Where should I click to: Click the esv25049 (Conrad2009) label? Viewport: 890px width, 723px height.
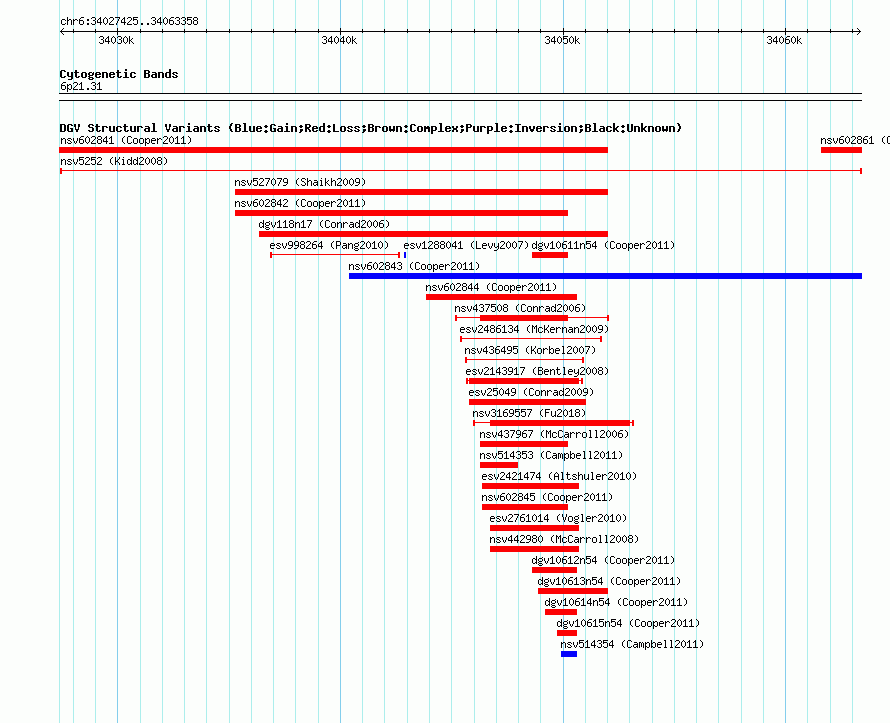[531, 392]
